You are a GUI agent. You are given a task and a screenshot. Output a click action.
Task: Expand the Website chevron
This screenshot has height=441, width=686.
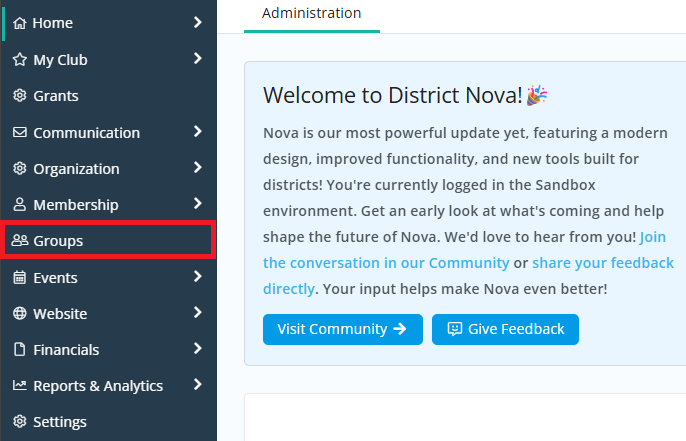[198, 312]
